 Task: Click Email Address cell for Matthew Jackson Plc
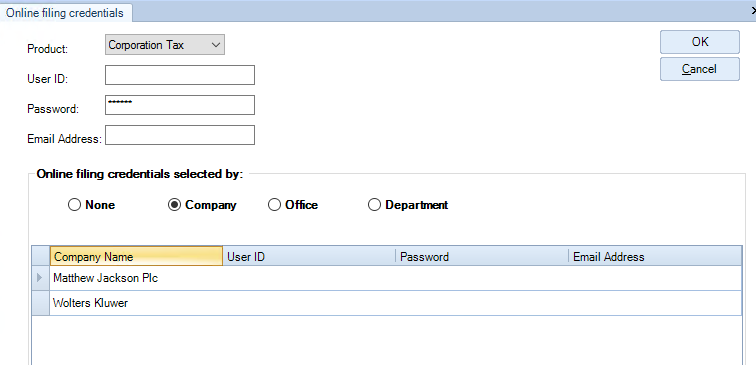point(655,278)
